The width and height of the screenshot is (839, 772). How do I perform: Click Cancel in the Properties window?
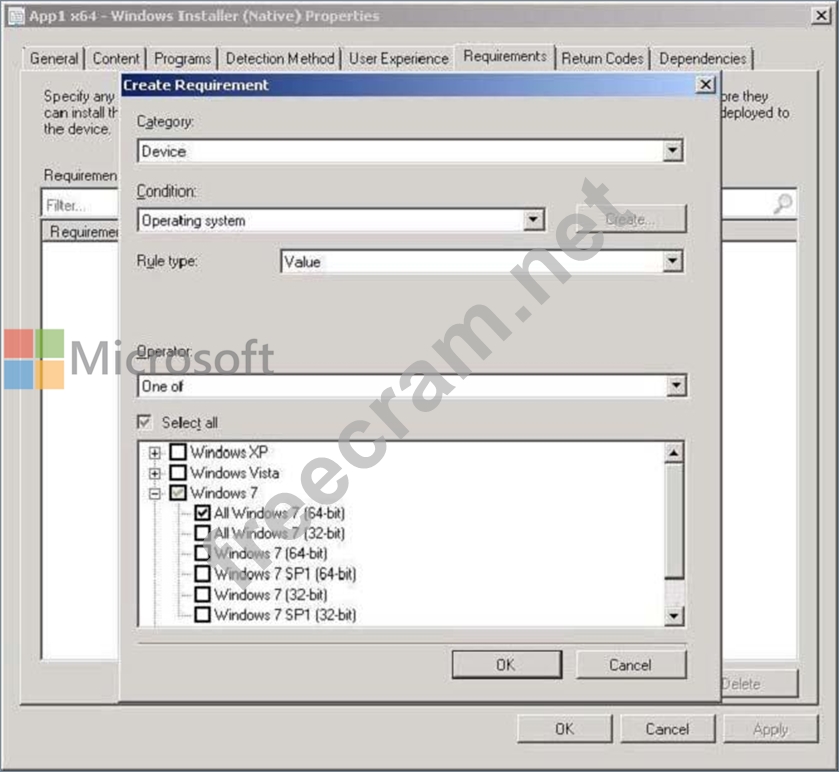pyautogui.click(x=667, y=729)
